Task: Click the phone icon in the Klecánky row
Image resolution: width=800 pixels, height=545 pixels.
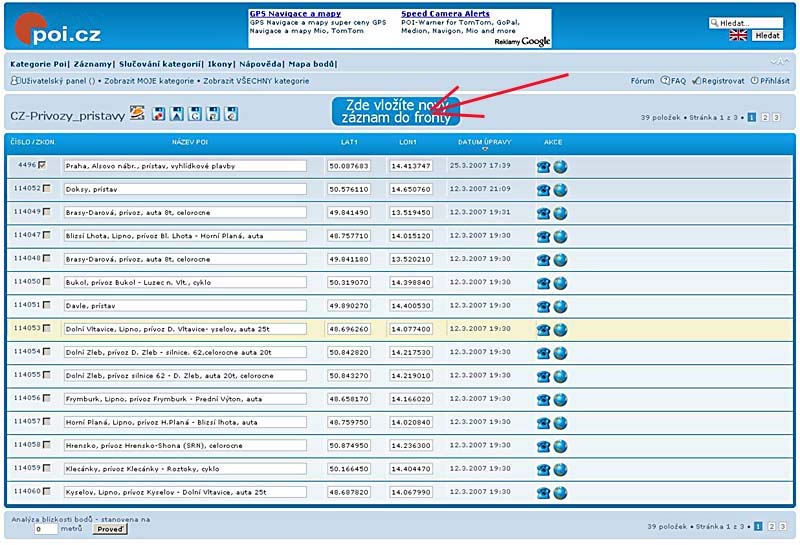Action: point(543,470)
